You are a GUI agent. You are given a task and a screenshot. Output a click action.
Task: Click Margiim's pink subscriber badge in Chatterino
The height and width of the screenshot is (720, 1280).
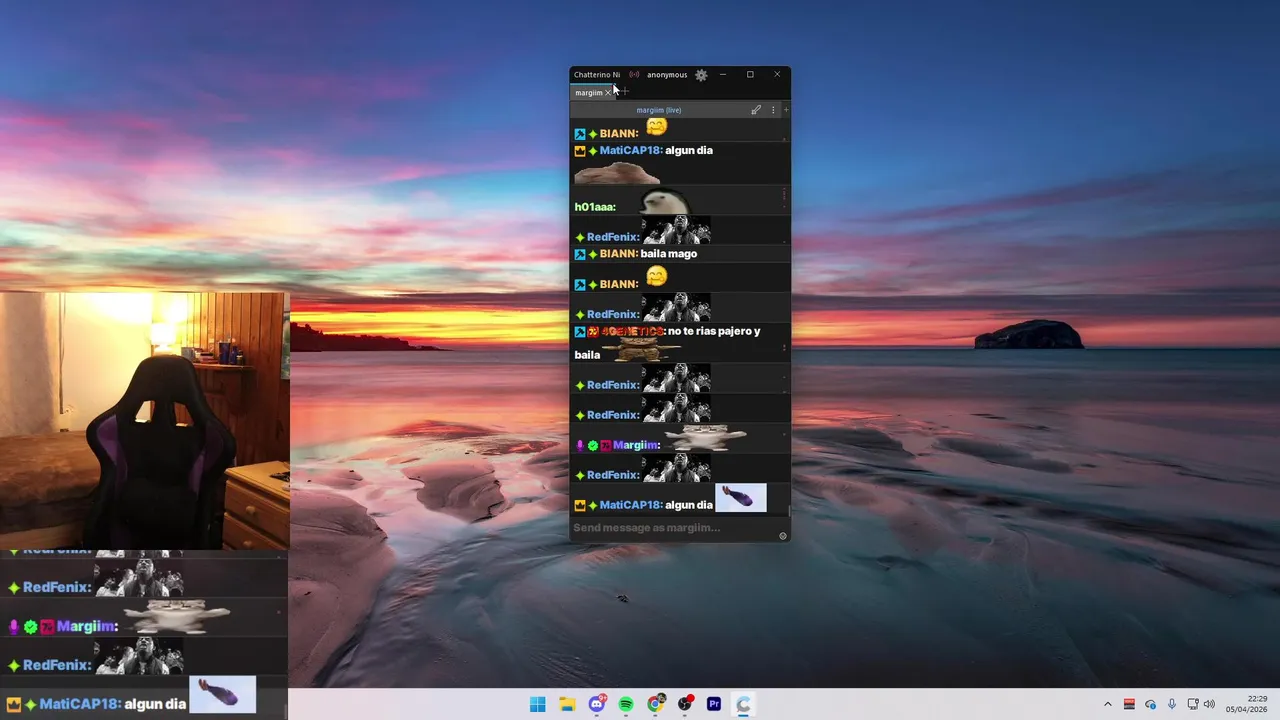(x=606, y=445)
